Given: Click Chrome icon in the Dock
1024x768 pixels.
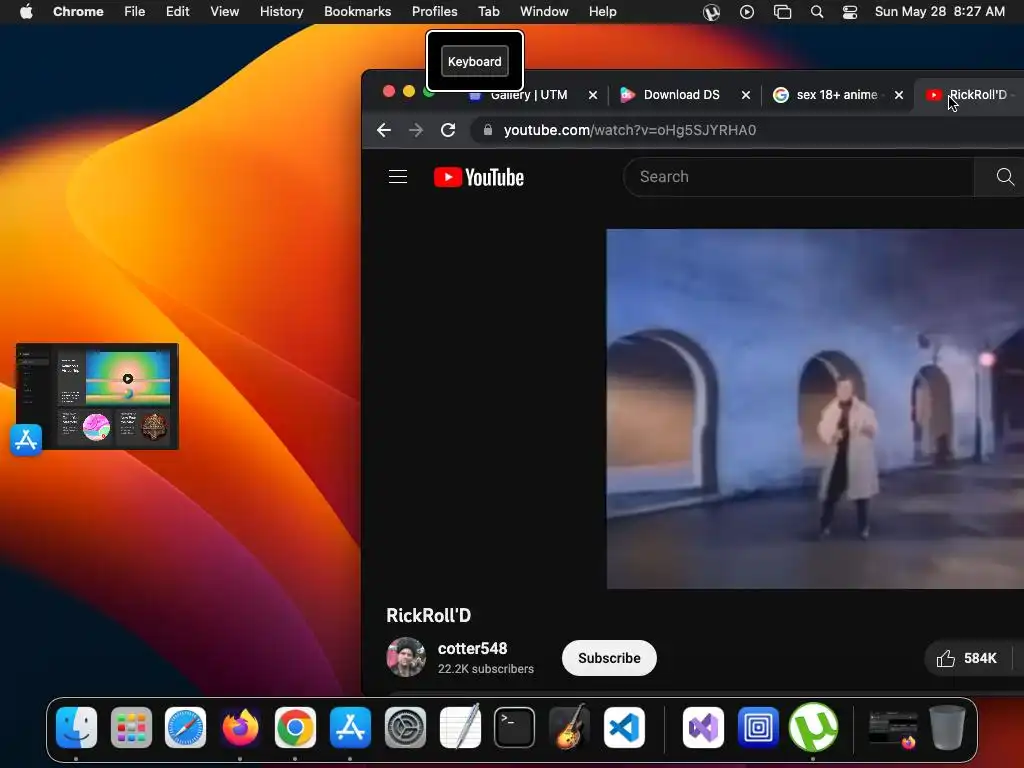Looking at the screenshot, I should [x=295, y=728].
